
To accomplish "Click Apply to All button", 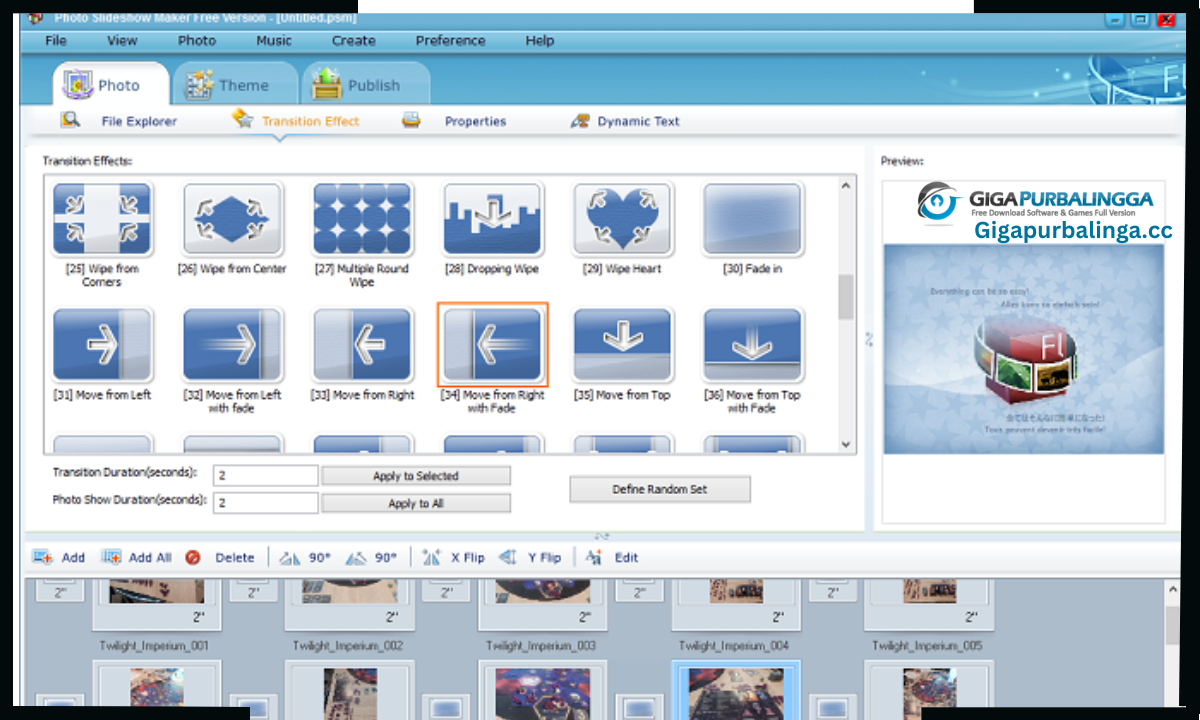I will 416,503.
